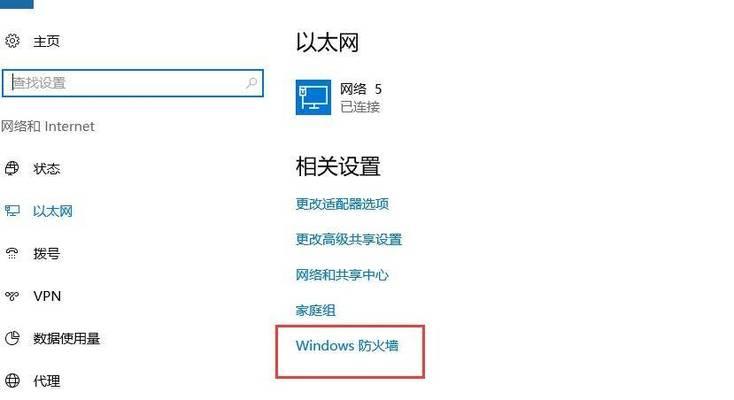Image resolution: width=734 pixels, height=400 pixels.
Task: Open the 拨号 settings page
Action: (x=46, y=254)
